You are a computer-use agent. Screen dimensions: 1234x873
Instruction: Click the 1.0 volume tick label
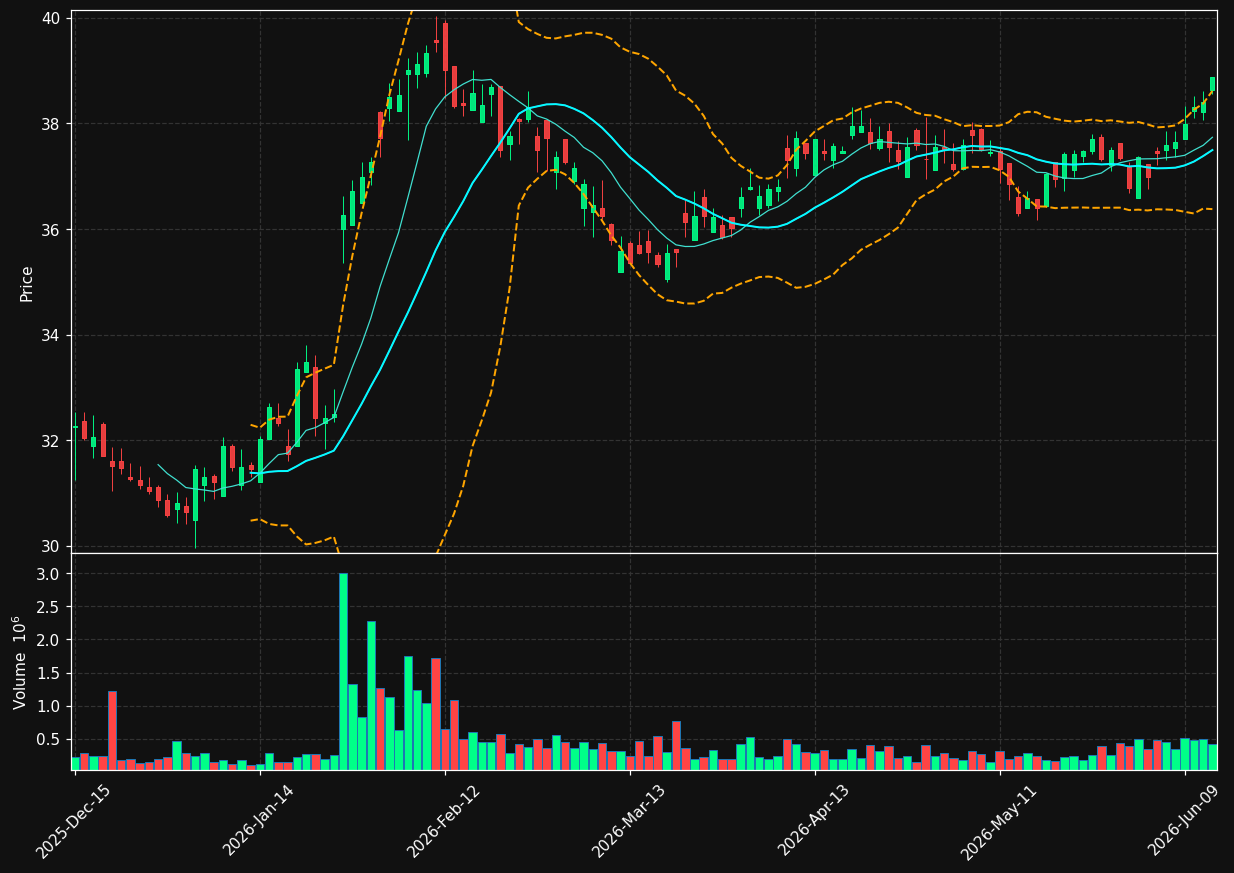click(x=49, y=706)
